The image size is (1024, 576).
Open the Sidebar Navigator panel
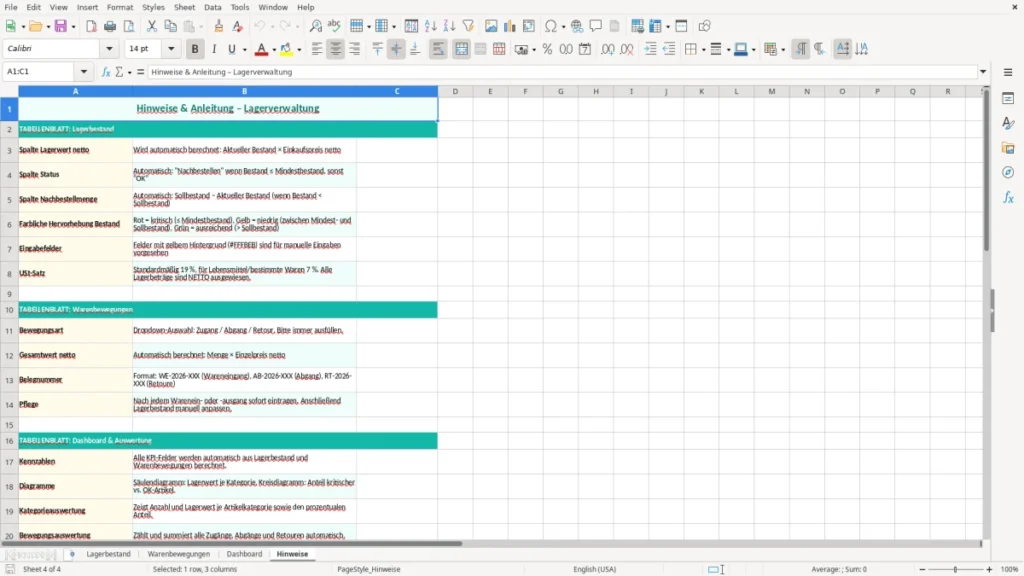[x=1008, y=173]
